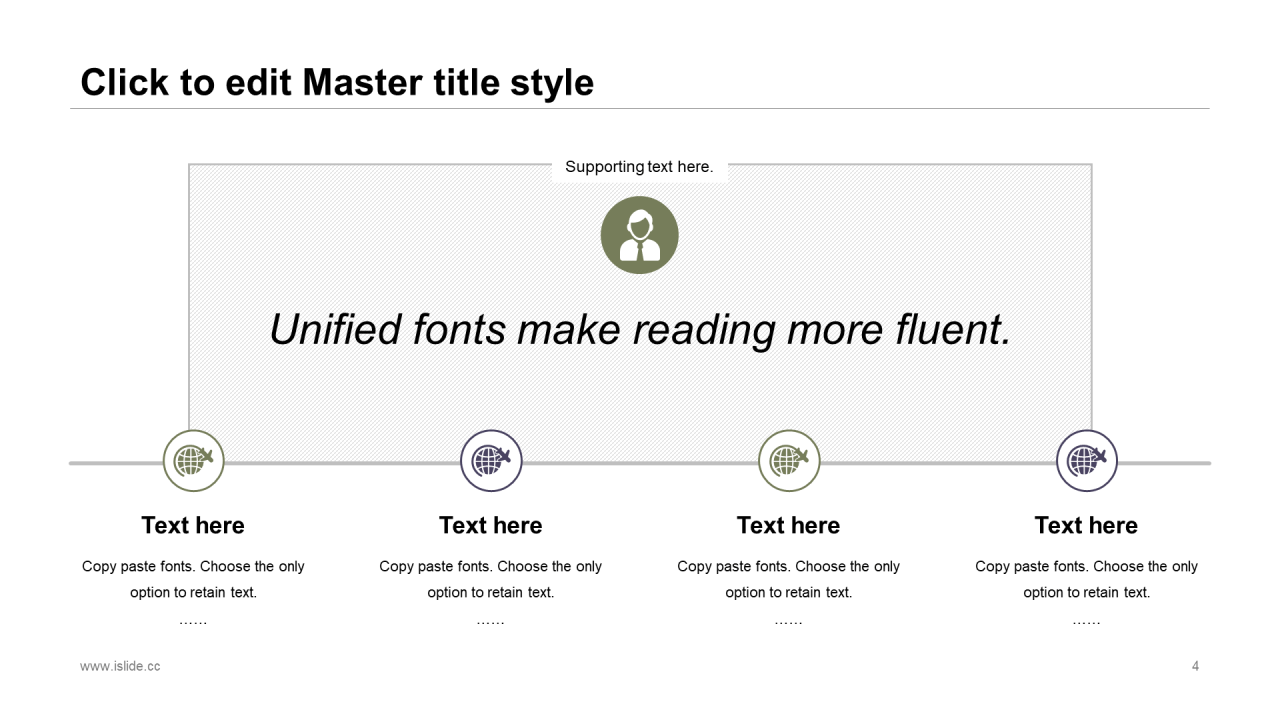
Task: Select the leftmost 'Copy paste fonts' paragraph
Action: click(193, 579)
